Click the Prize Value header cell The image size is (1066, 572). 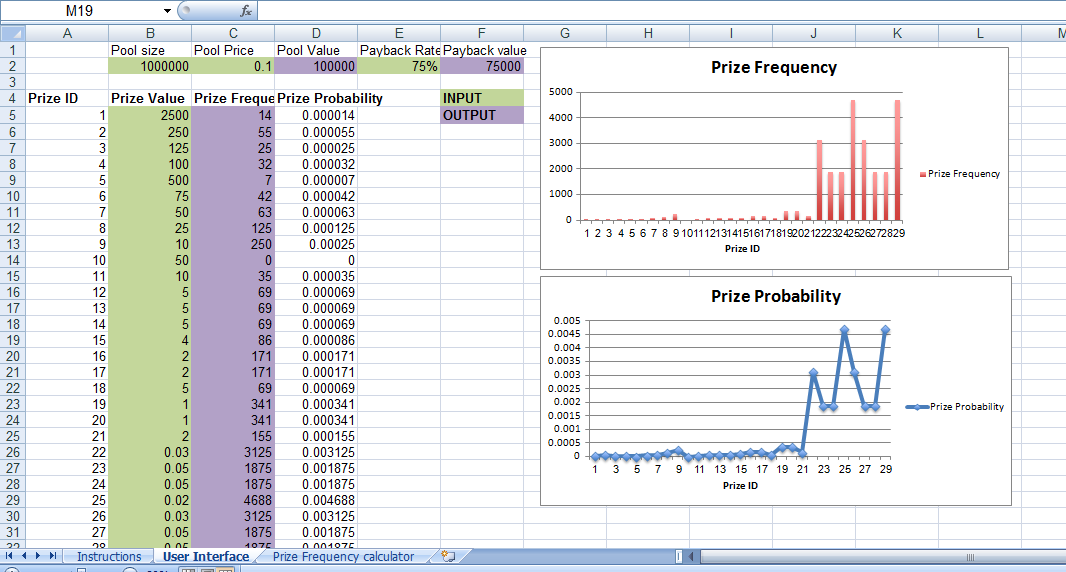coord(150,98)
